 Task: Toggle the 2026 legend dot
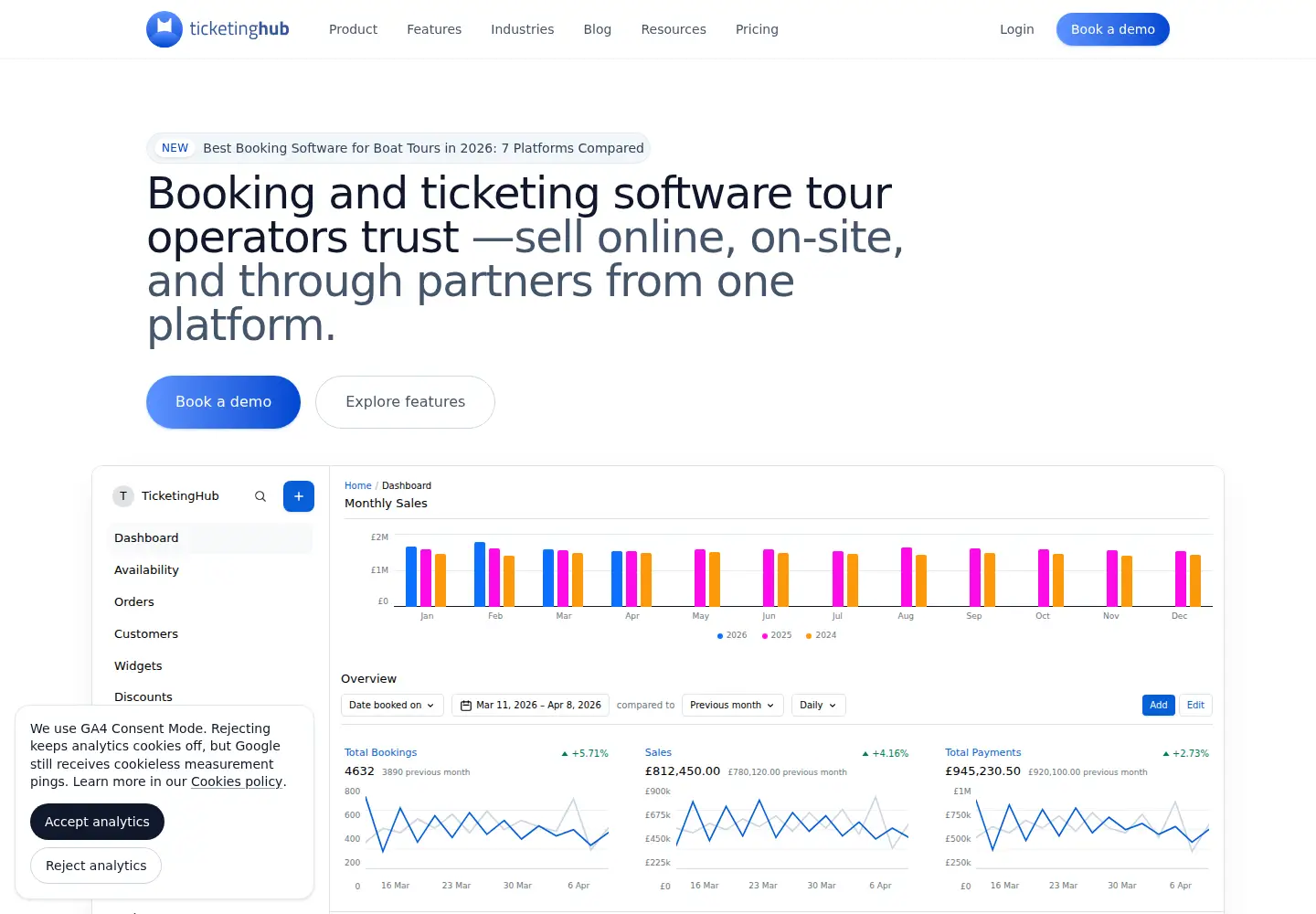pyautogui.click(x=720, y=636)
